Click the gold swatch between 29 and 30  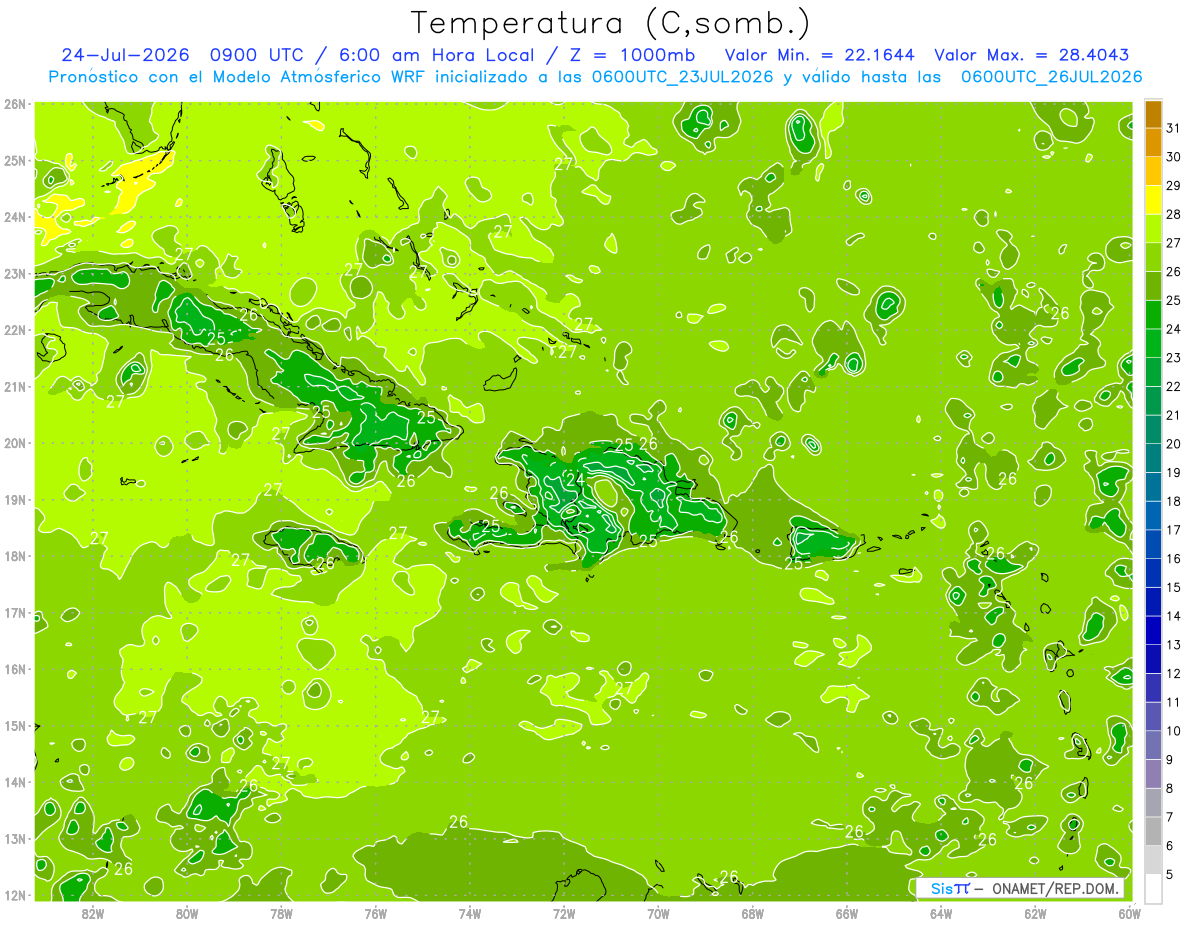tap(1153, 172)
